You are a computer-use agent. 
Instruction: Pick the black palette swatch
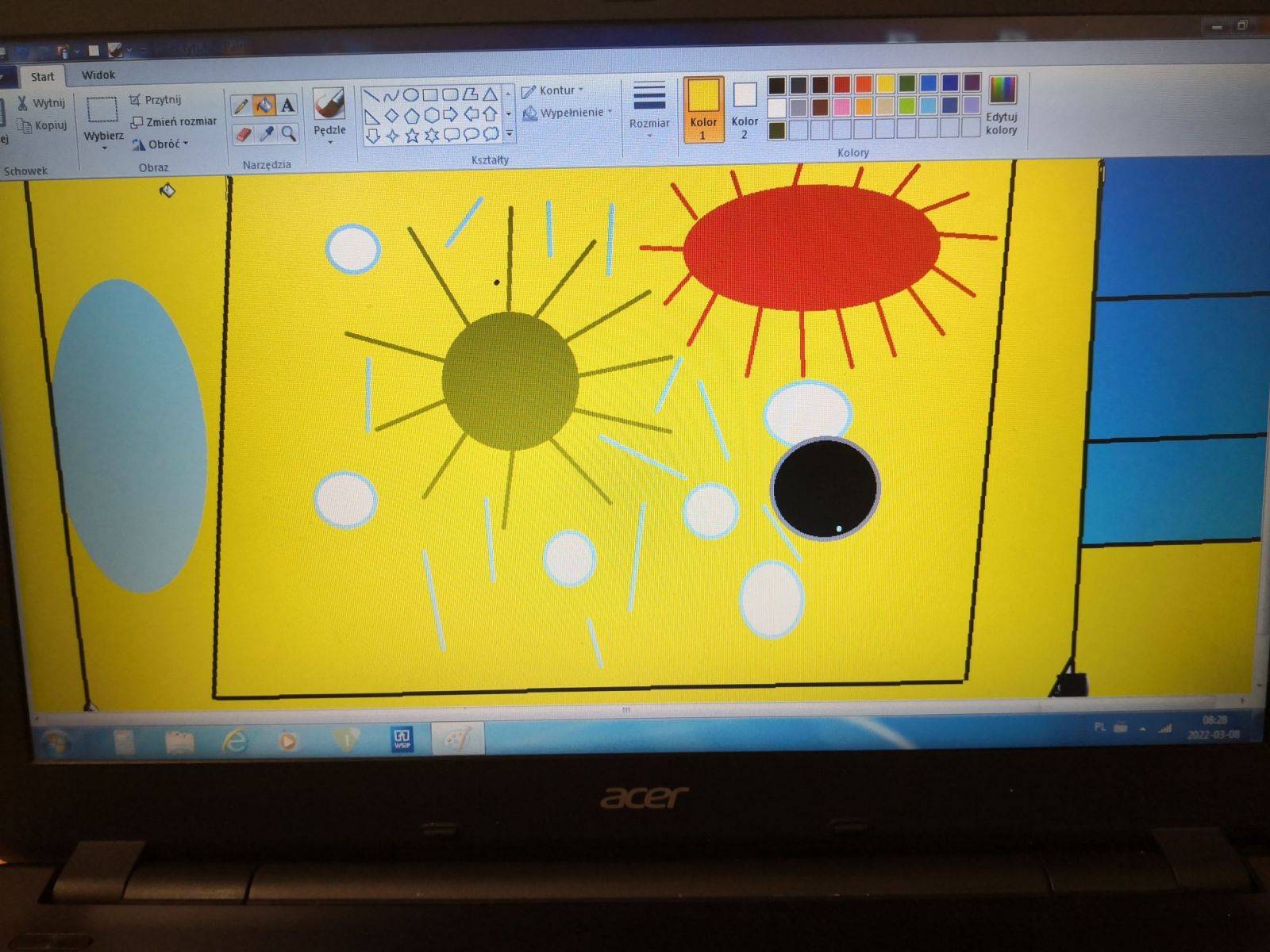(x=777, y=85)
